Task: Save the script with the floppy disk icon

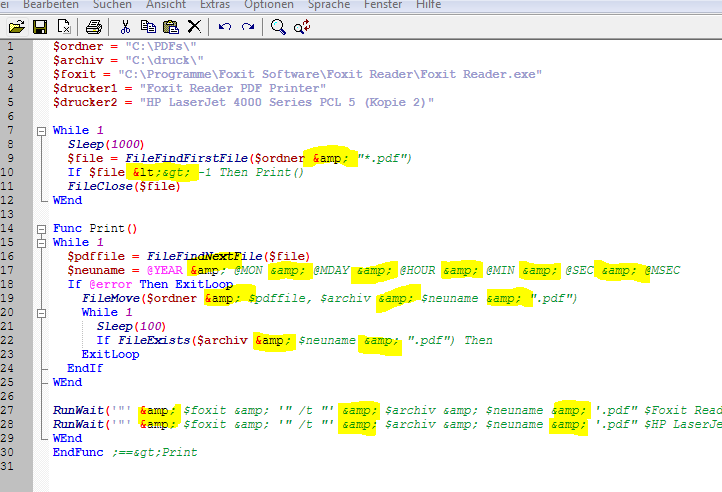Action: tap(42, 26)
